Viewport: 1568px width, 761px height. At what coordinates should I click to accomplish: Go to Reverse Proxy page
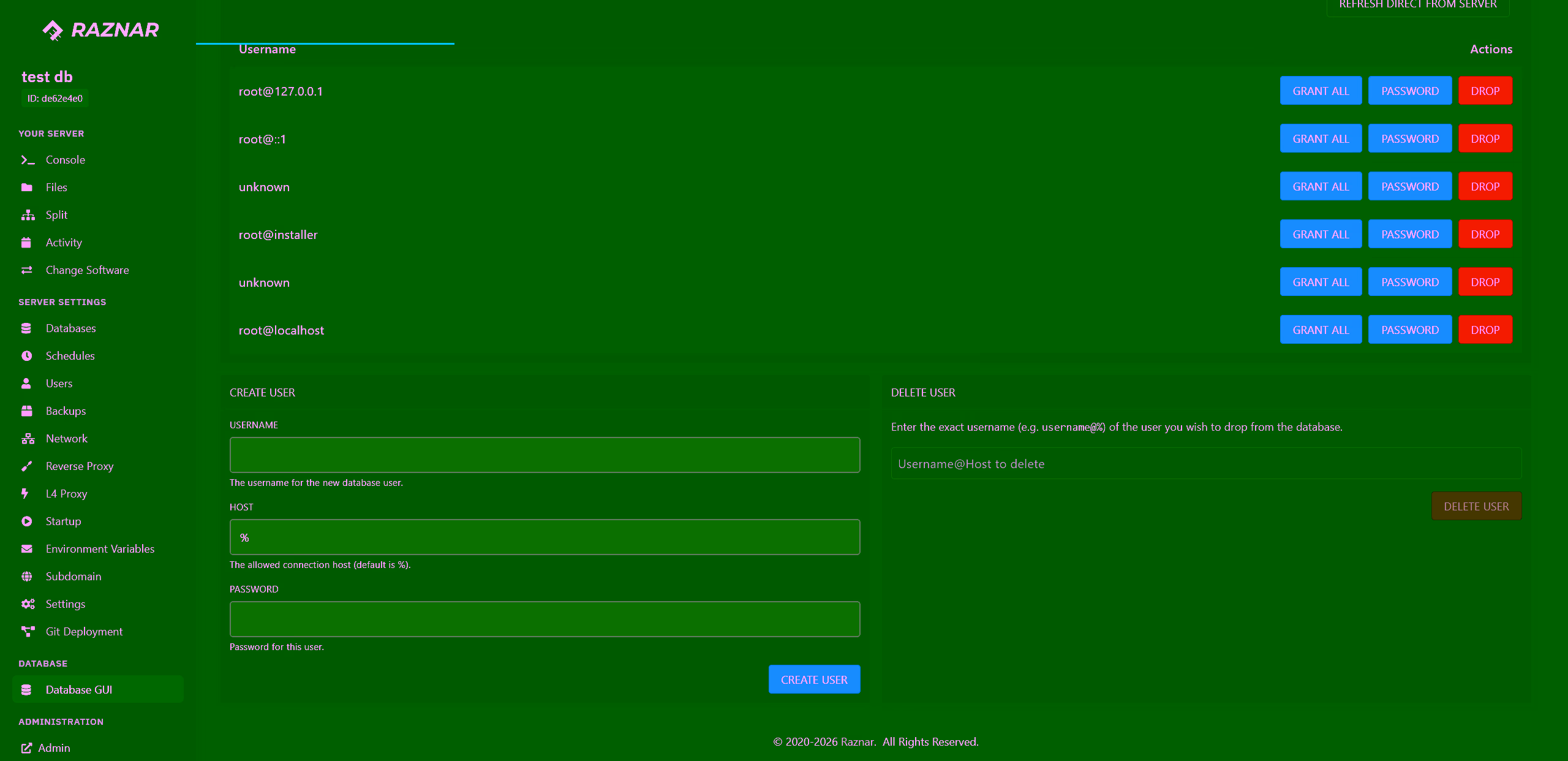pyautogui.click(x=98, y=466)
